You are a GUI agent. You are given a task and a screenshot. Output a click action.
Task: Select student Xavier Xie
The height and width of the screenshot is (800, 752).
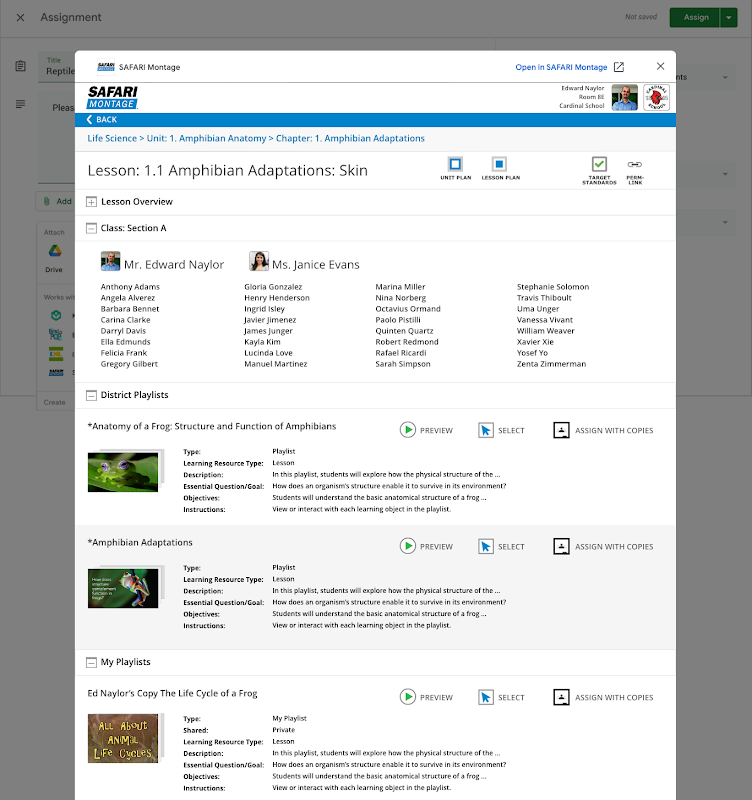pos(535,342)
